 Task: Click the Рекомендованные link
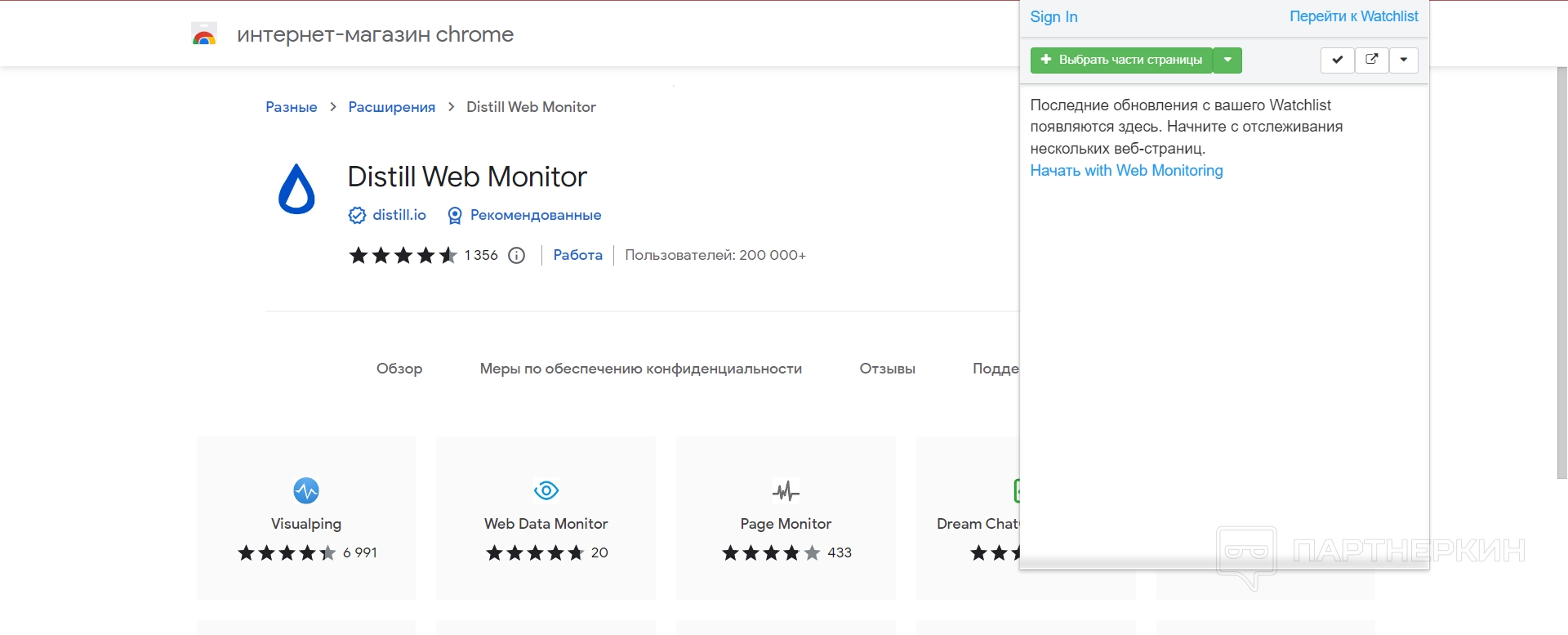pos(536,215)
